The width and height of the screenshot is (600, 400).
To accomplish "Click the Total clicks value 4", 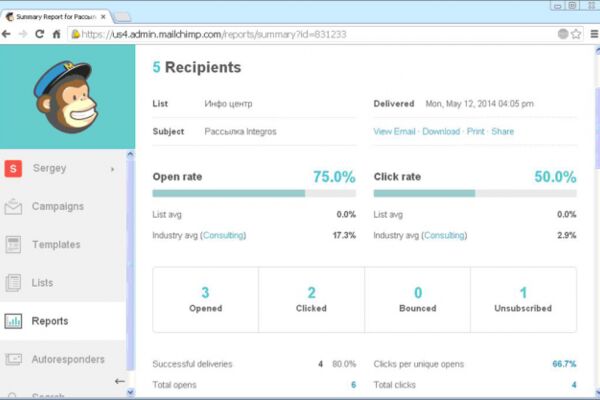I will coord(574,385).
